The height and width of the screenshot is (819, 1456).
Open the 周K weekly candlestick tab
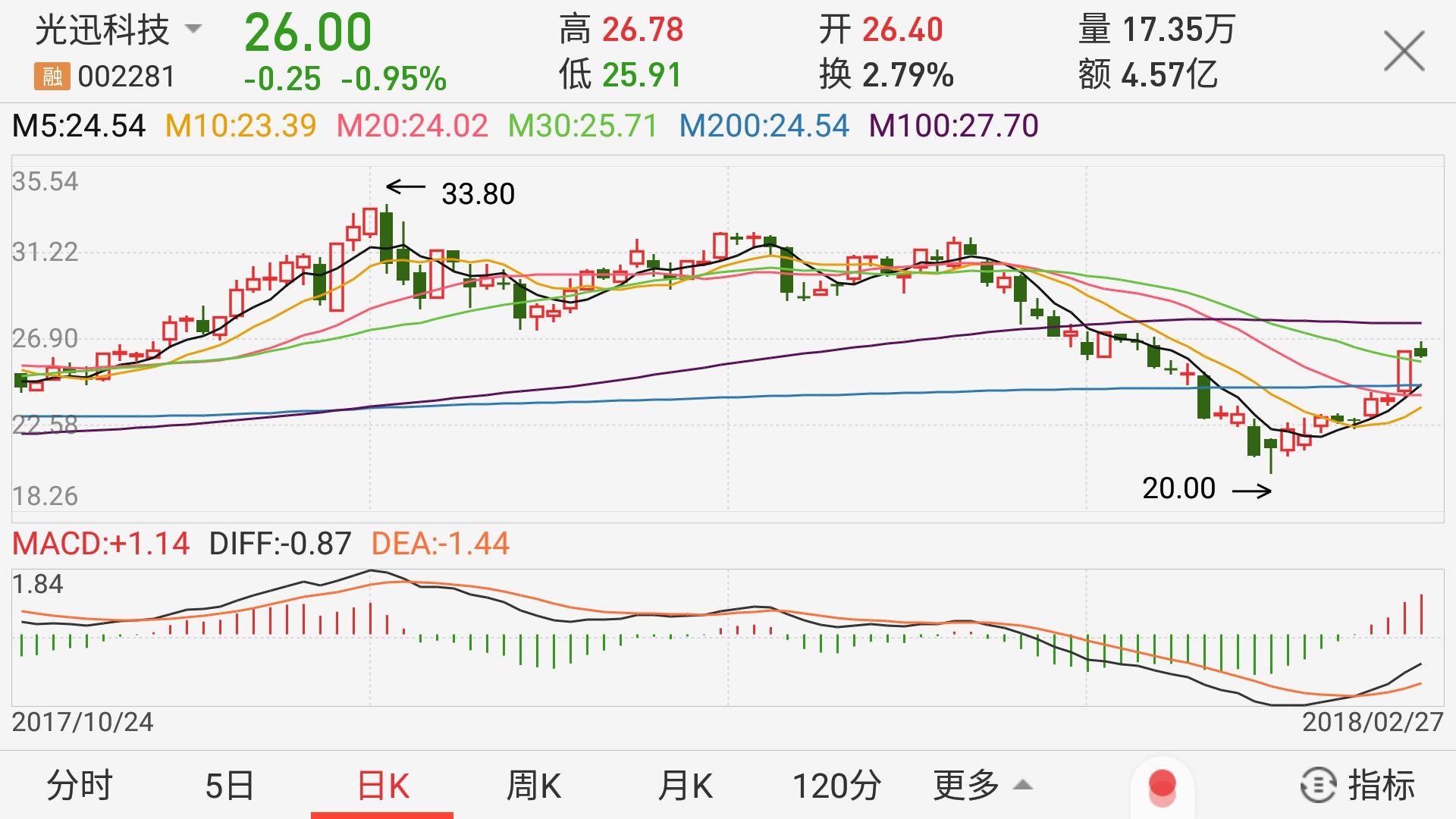pos(533,785)
